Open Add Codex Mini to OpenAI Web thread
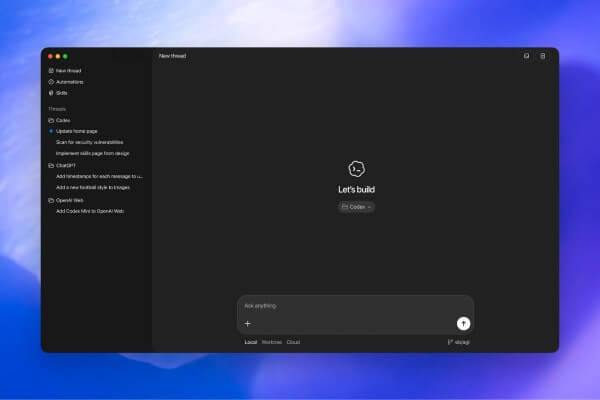Image resolution: width=600 pixels, height=400 pixels. click(x=90, y=211)
